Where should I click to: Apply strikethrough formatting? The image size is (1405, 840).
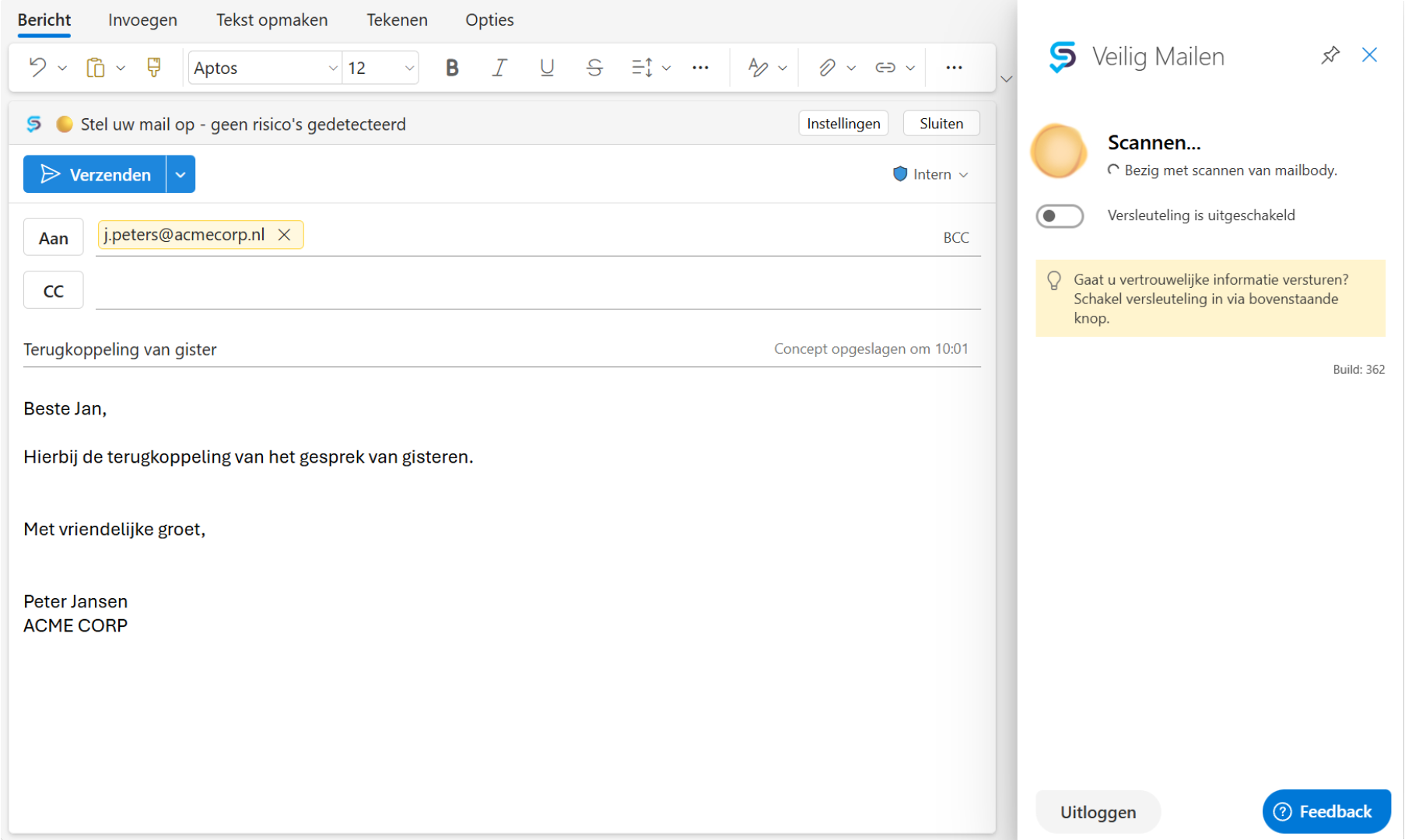pyautogui.click(x=594, y=68)
